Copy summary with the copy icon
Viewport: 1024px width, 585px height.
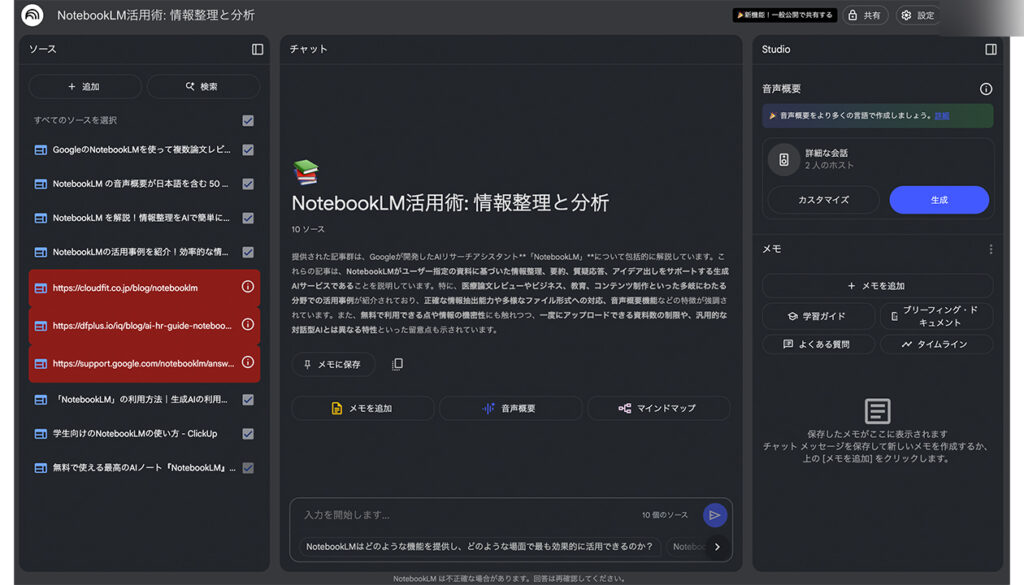[397, 364]
